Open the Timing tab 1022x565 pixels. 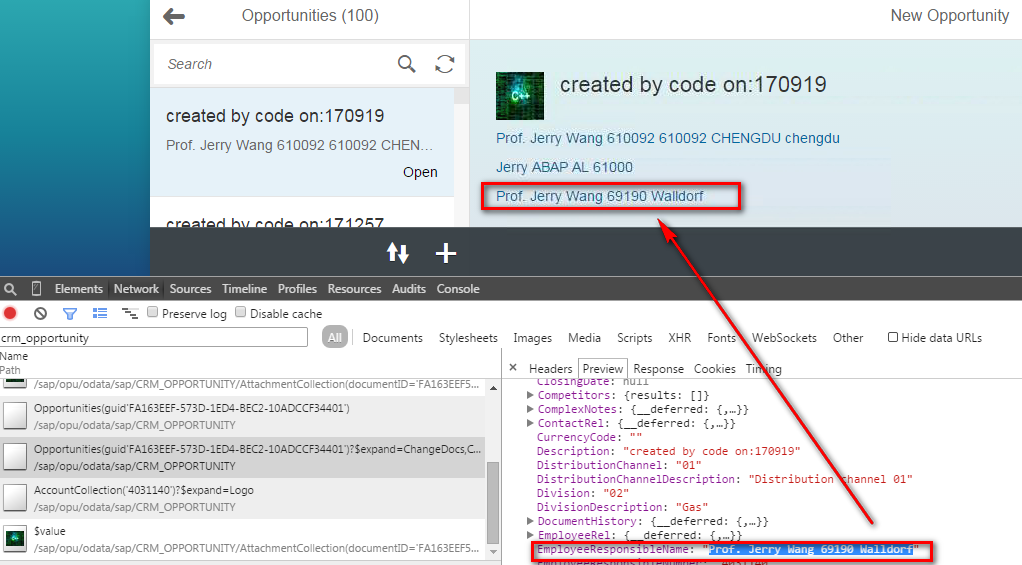(764, 369)
